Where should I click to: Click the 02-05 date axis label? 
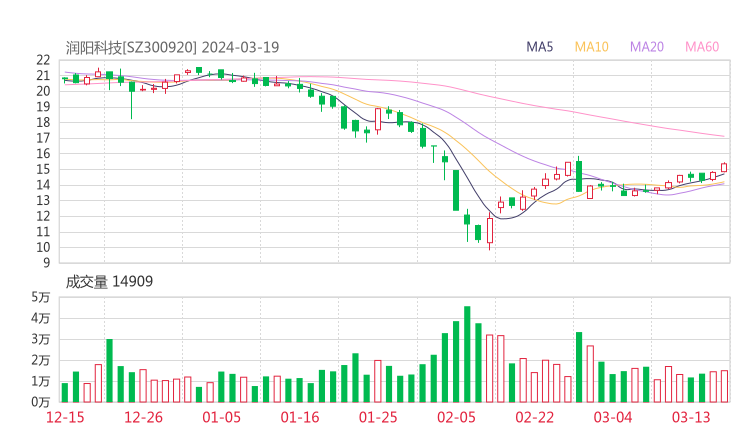click(x=456, y=417)
